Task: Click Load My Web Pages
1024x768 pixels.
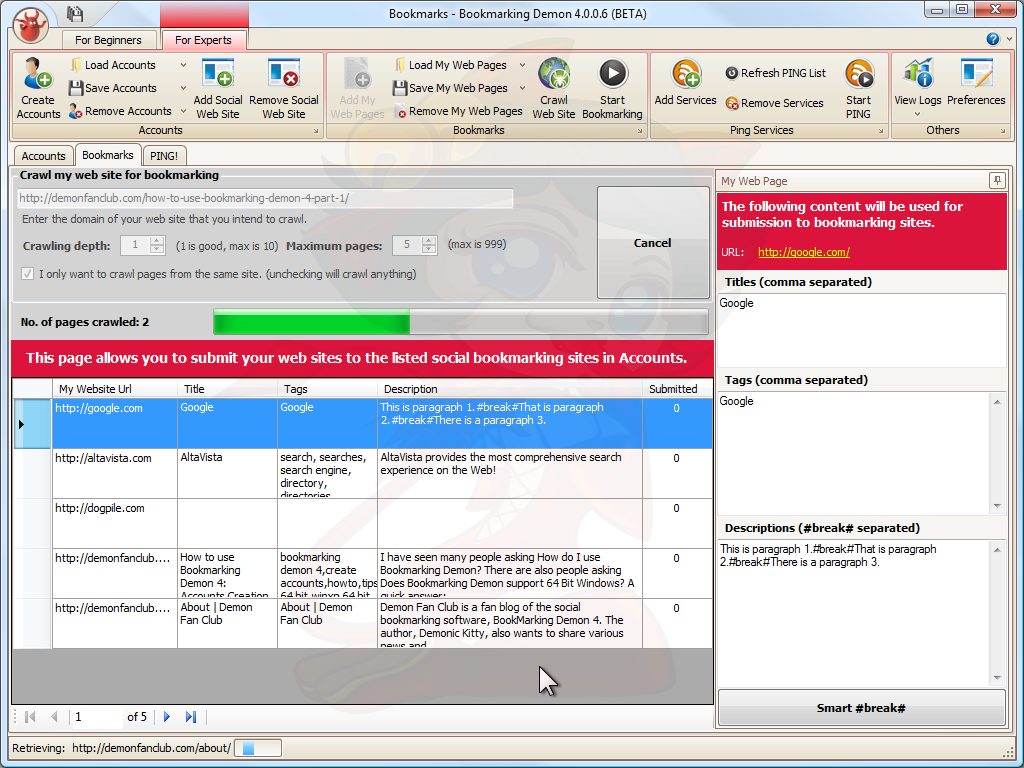Action: (451, 65)
